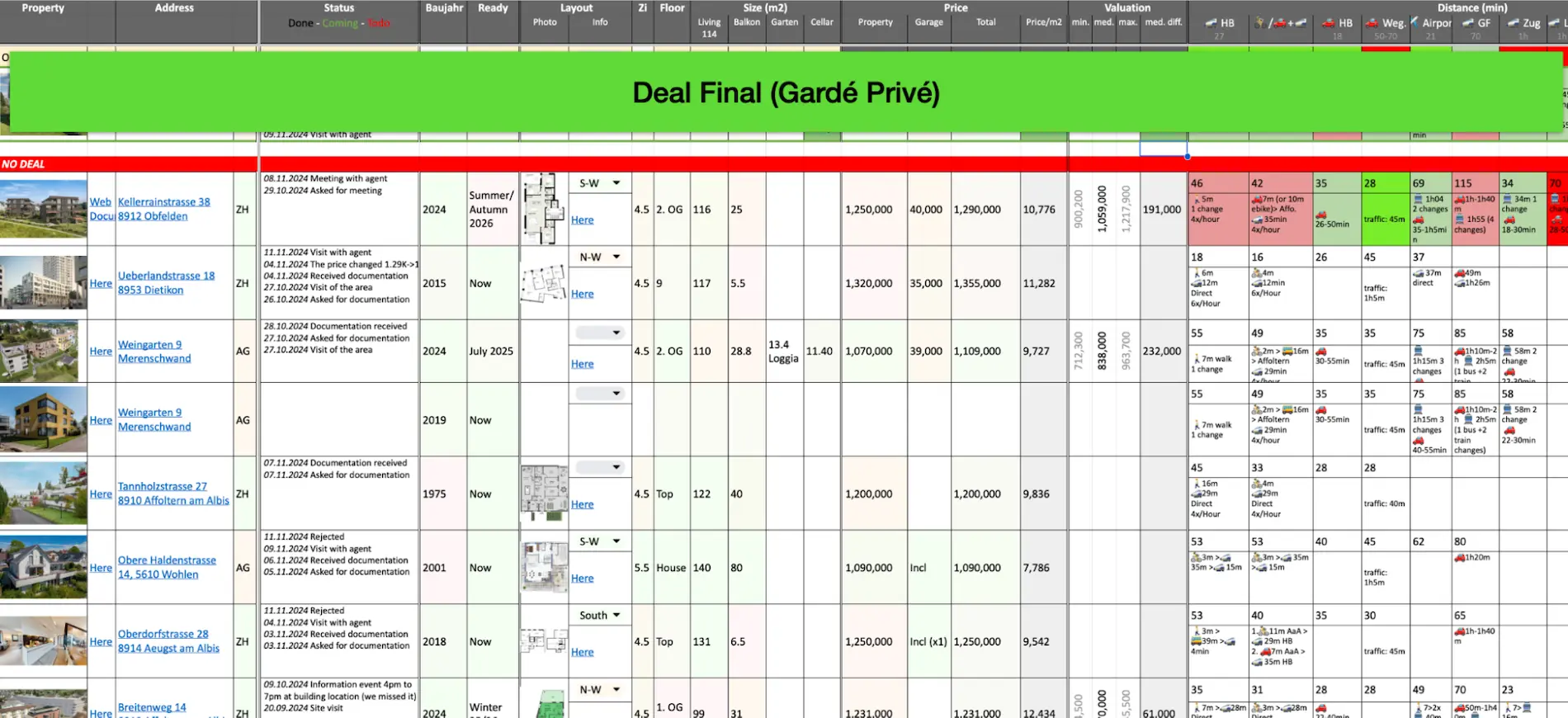Click the train icon beside the GF header
The image size is (1568, 718).
point(1469,23)
